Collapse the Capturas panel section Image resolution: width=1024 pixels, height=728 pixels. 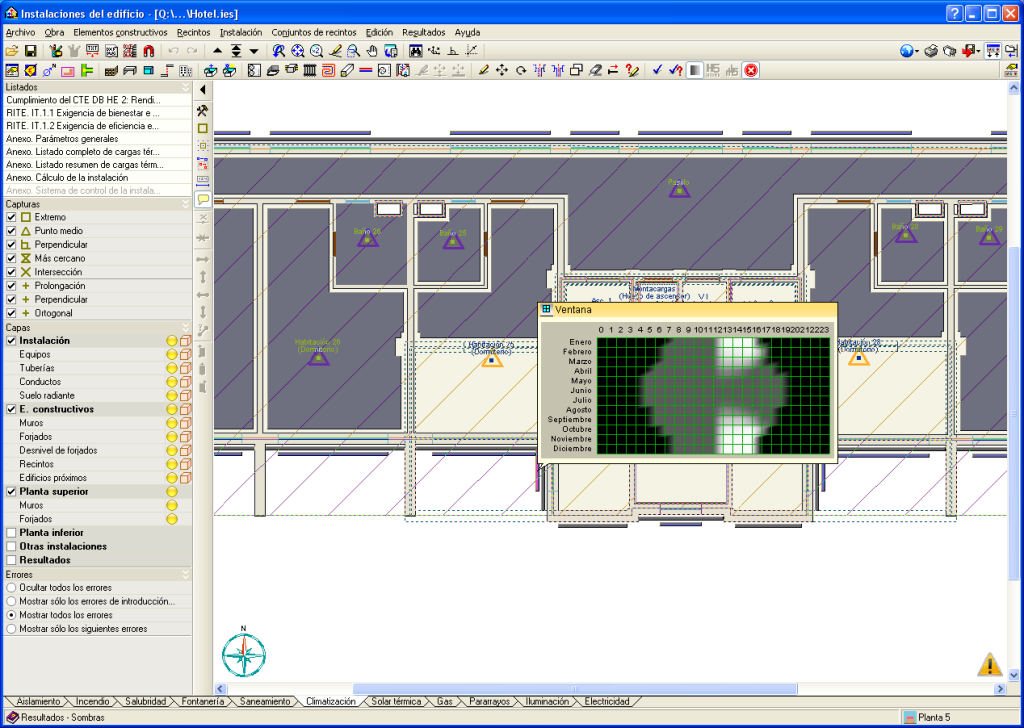tap(185, 204)
